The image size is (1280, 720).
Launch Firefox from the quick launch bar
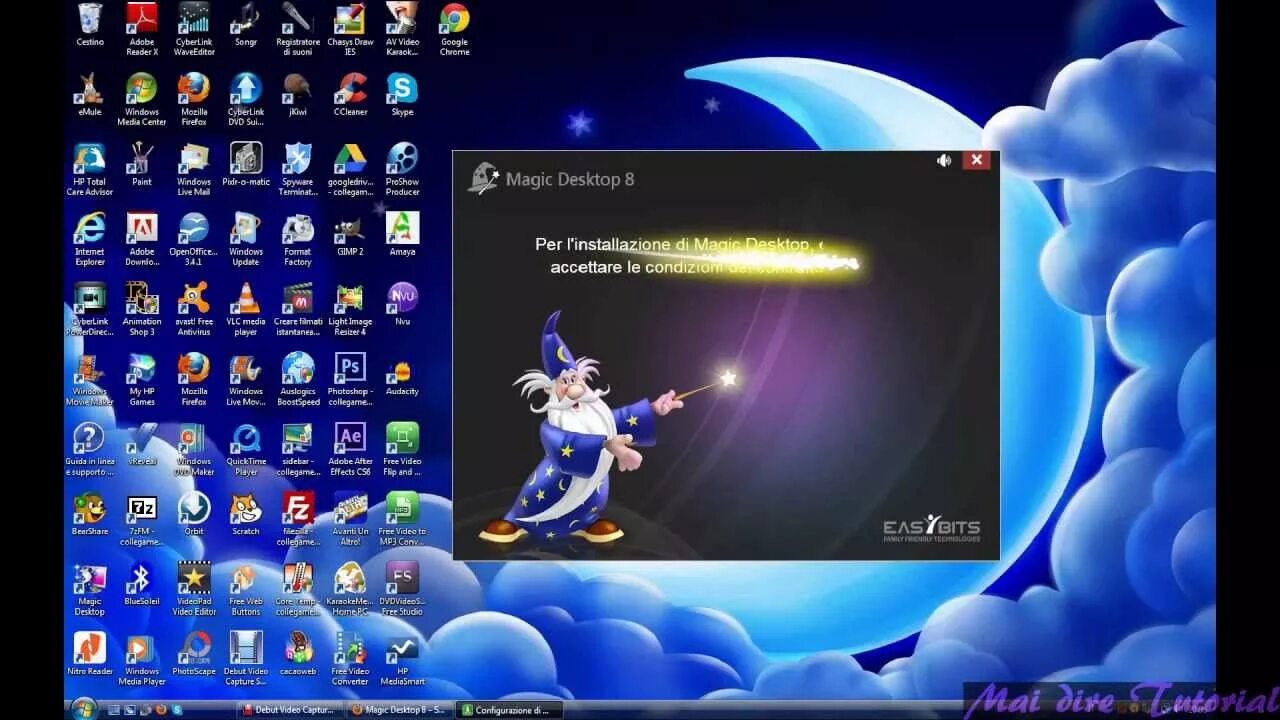pyautogui.click(x=160, y=710)
